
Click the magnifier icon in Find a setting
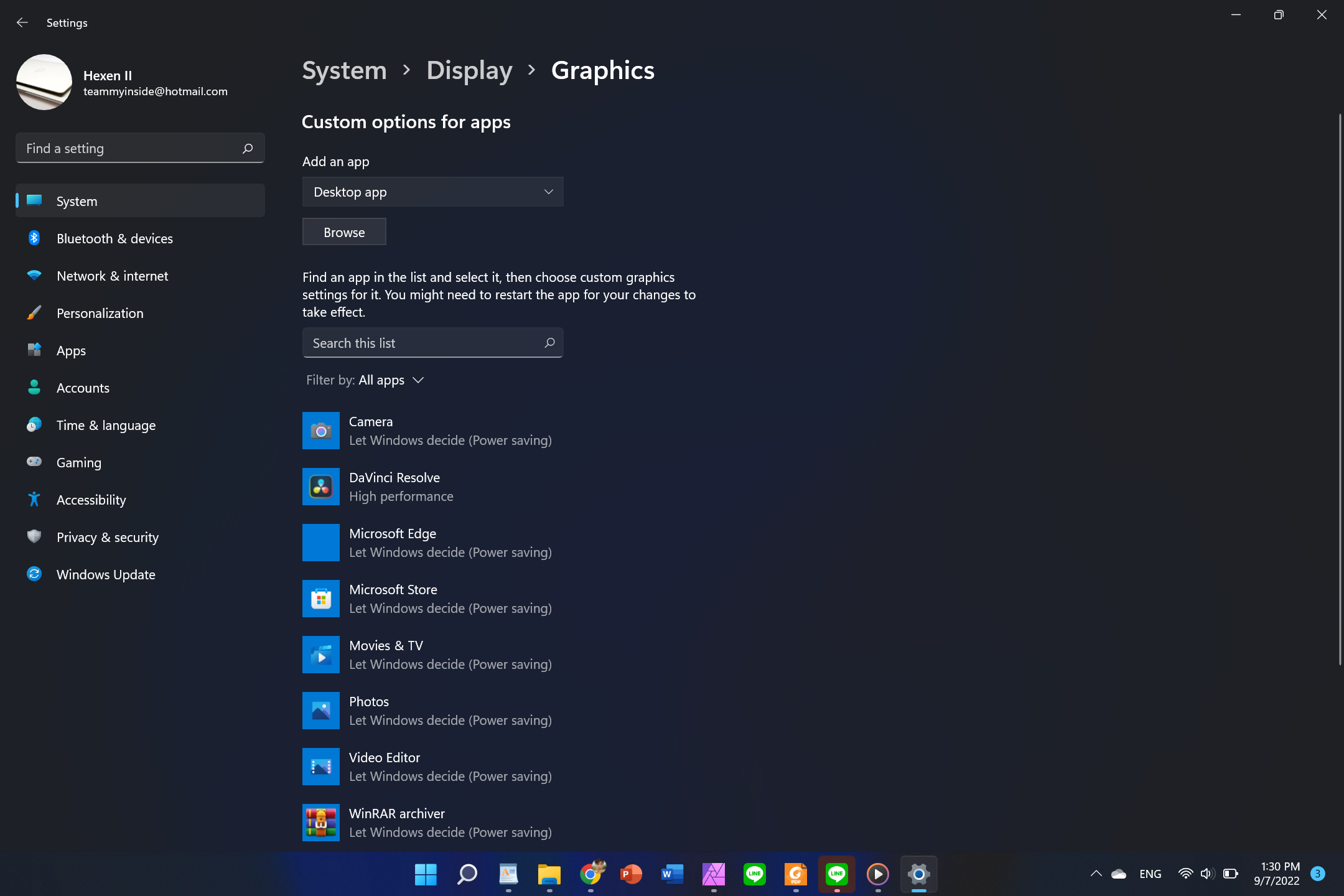(248, 148)
